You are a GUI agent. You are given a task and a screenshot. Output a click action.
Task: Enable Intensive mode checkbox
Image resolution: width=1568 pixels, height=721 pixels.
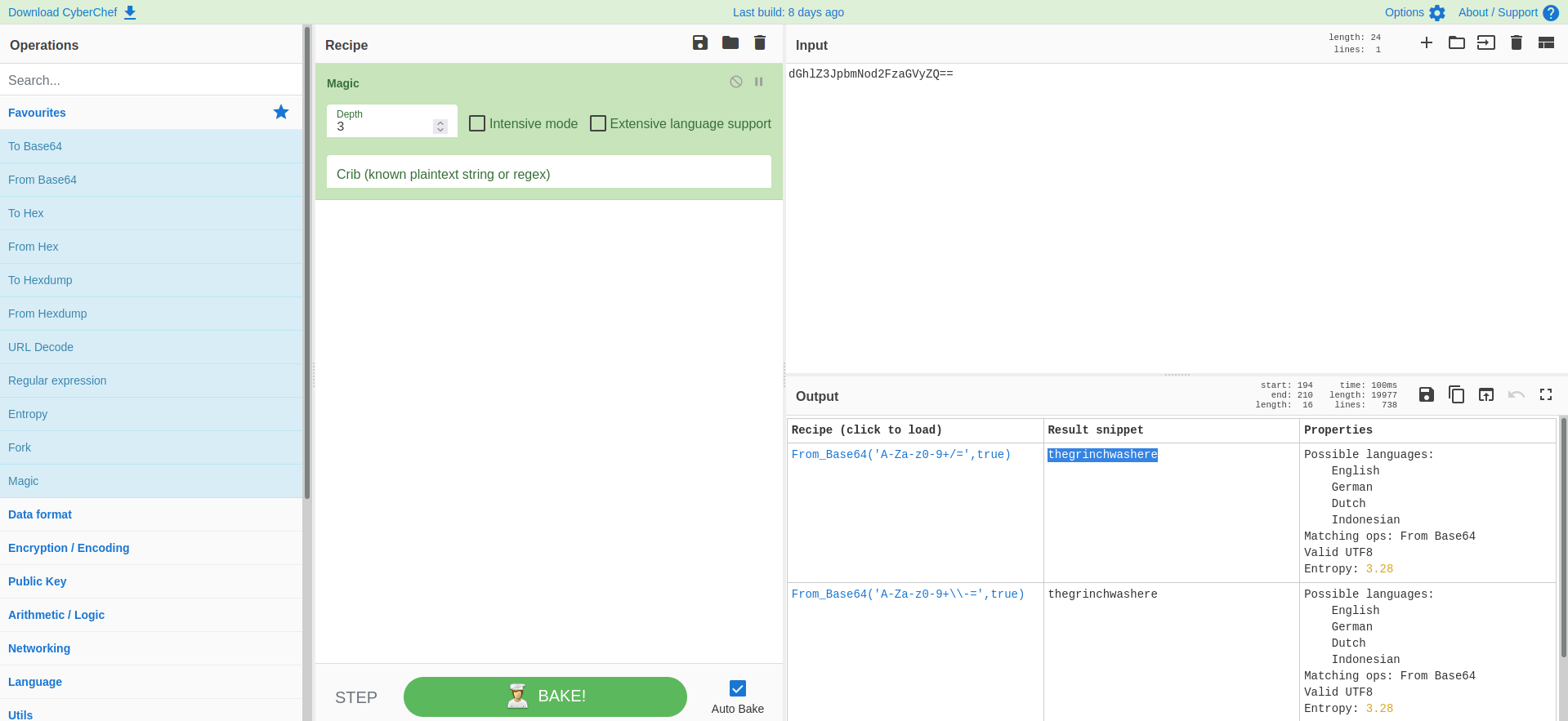(x=478, y=123)
